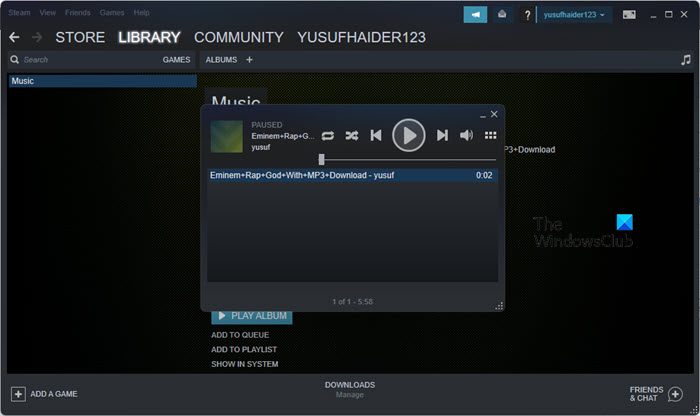Close the music player popup
Viewport: 700px width, 416px height.
click(x=494, y=114)
